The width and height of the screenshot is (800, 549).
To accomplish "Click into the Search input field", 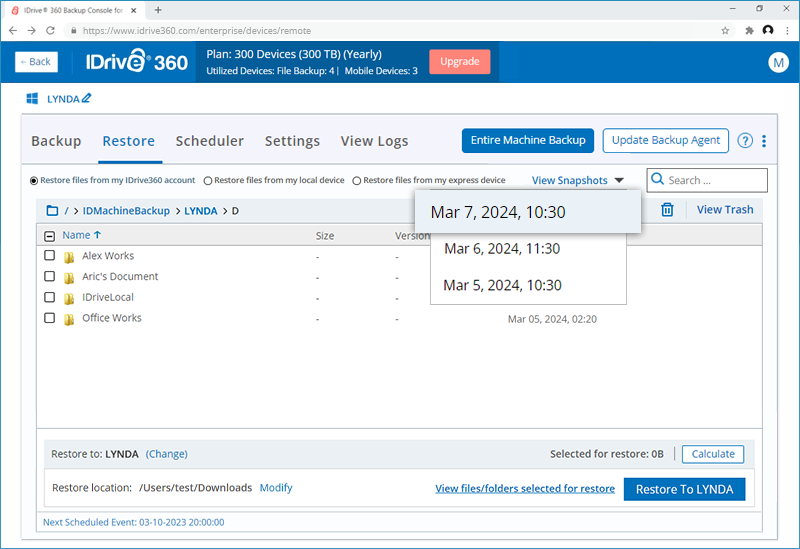I will 714,181.
